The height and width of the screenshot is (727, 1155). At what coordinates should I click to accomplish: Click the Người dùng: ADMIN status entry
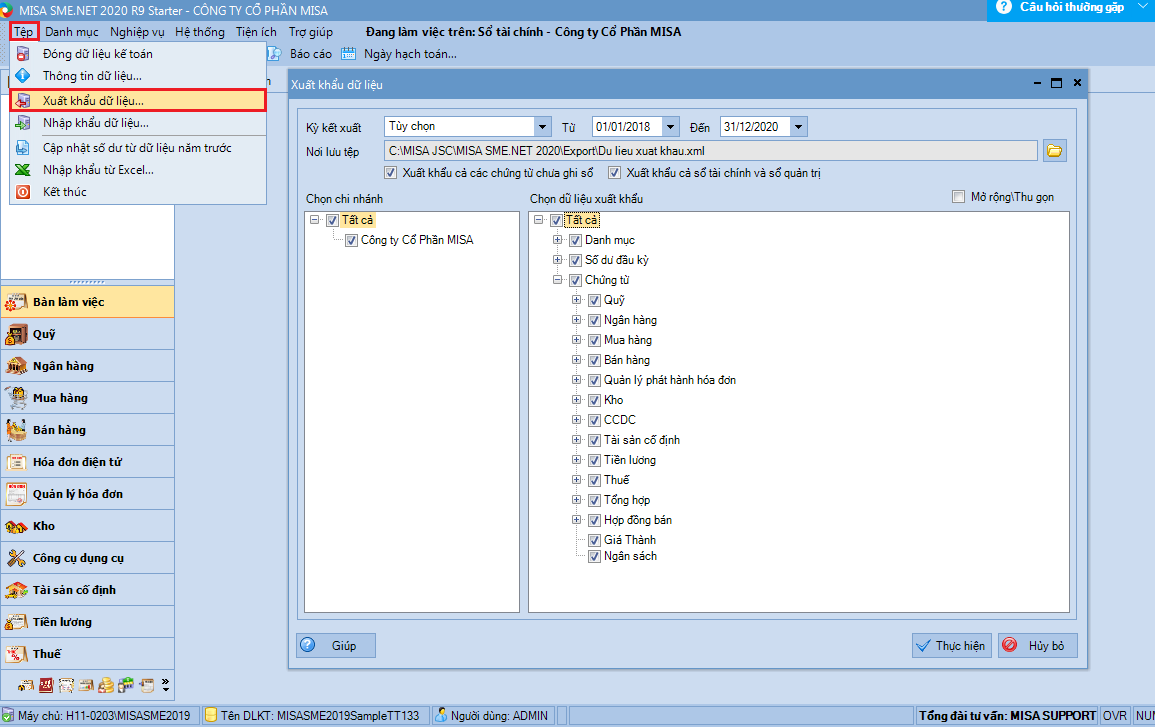(x=492, y=715)
